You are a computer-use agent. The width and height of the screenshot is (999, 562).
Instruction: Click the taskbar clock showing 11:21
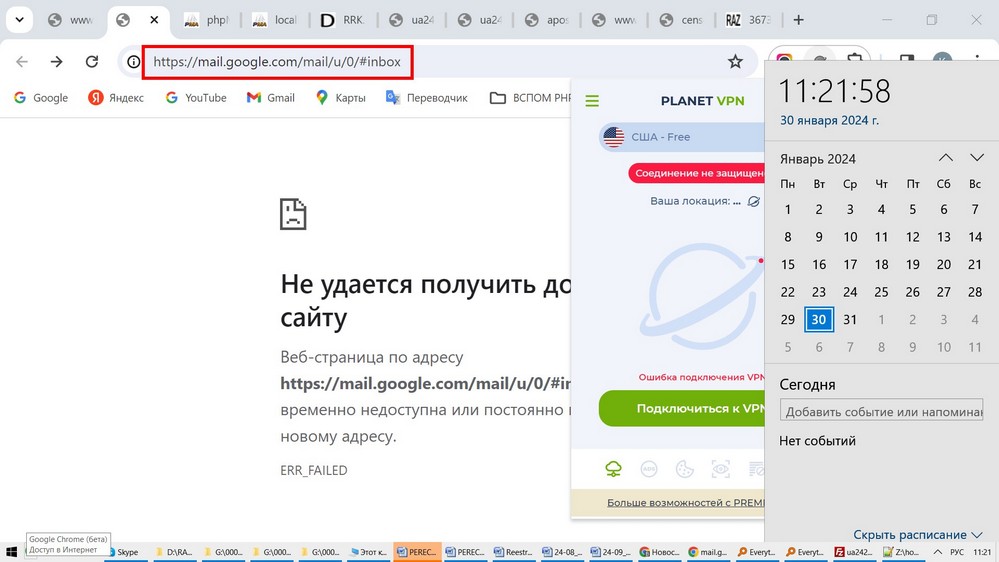pos(982,552)
